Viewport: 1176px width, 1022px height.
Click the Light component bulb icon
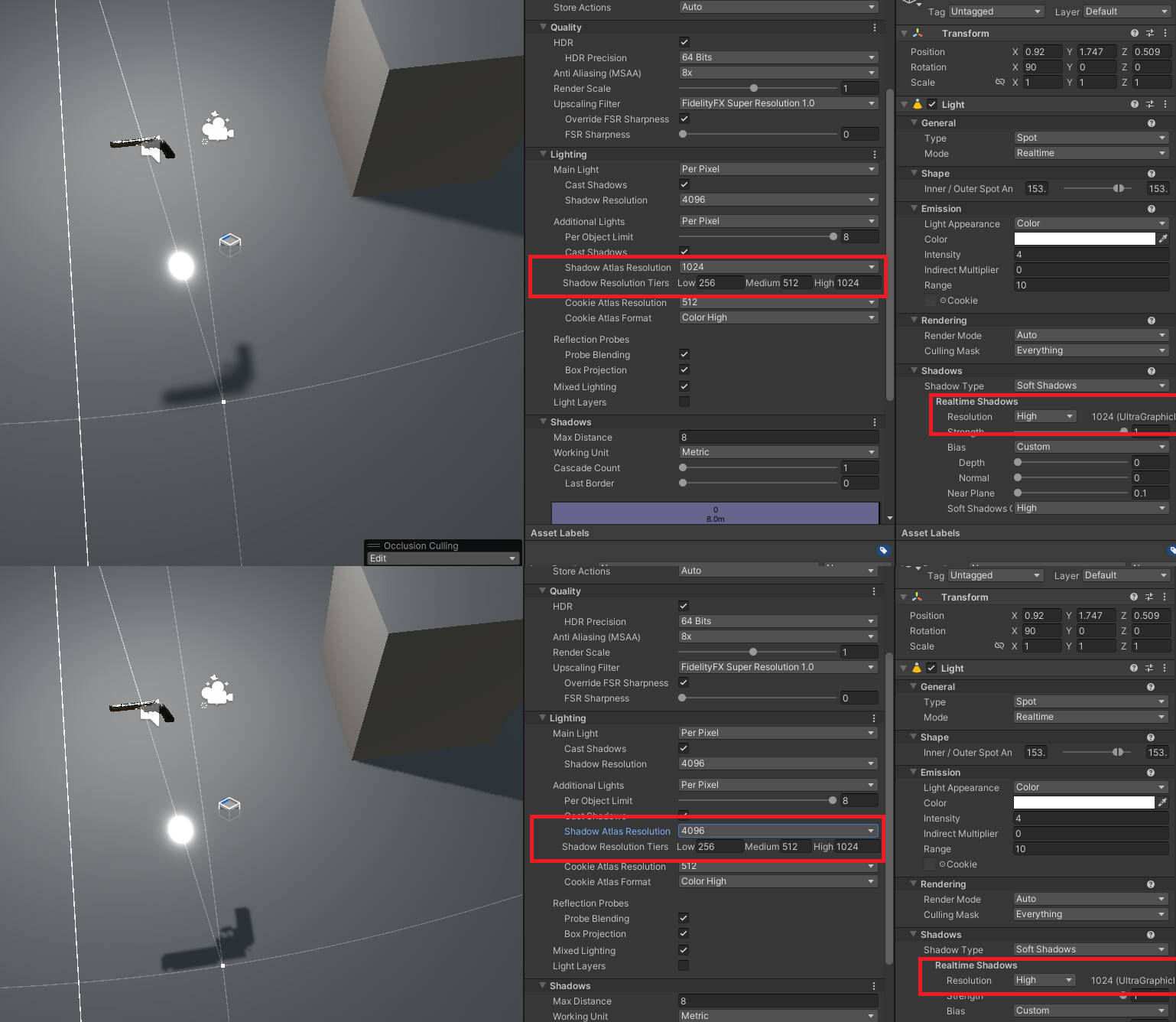pos(916,104)
